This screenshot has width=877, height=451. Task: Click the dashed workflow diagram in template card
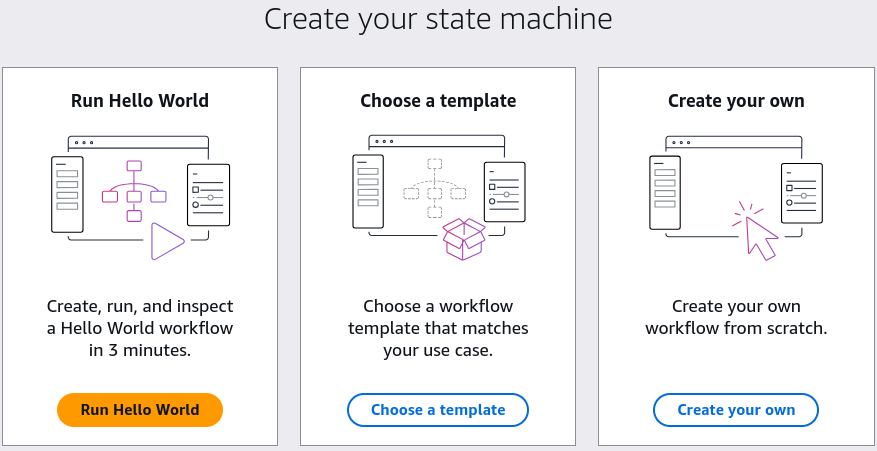435,189
